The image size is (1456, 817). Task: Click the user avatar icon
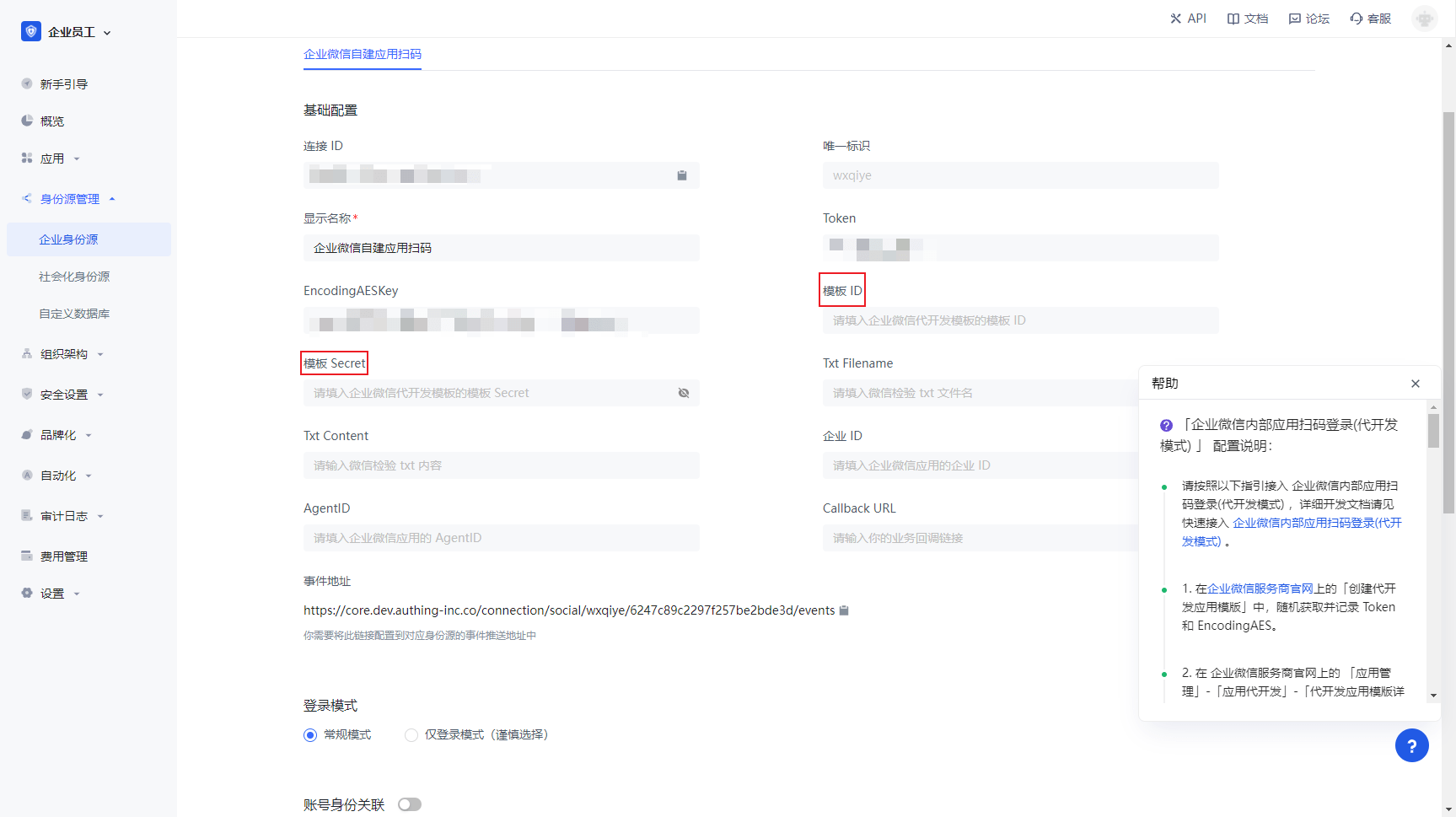pyautogui.click(x=1424, y=19)
